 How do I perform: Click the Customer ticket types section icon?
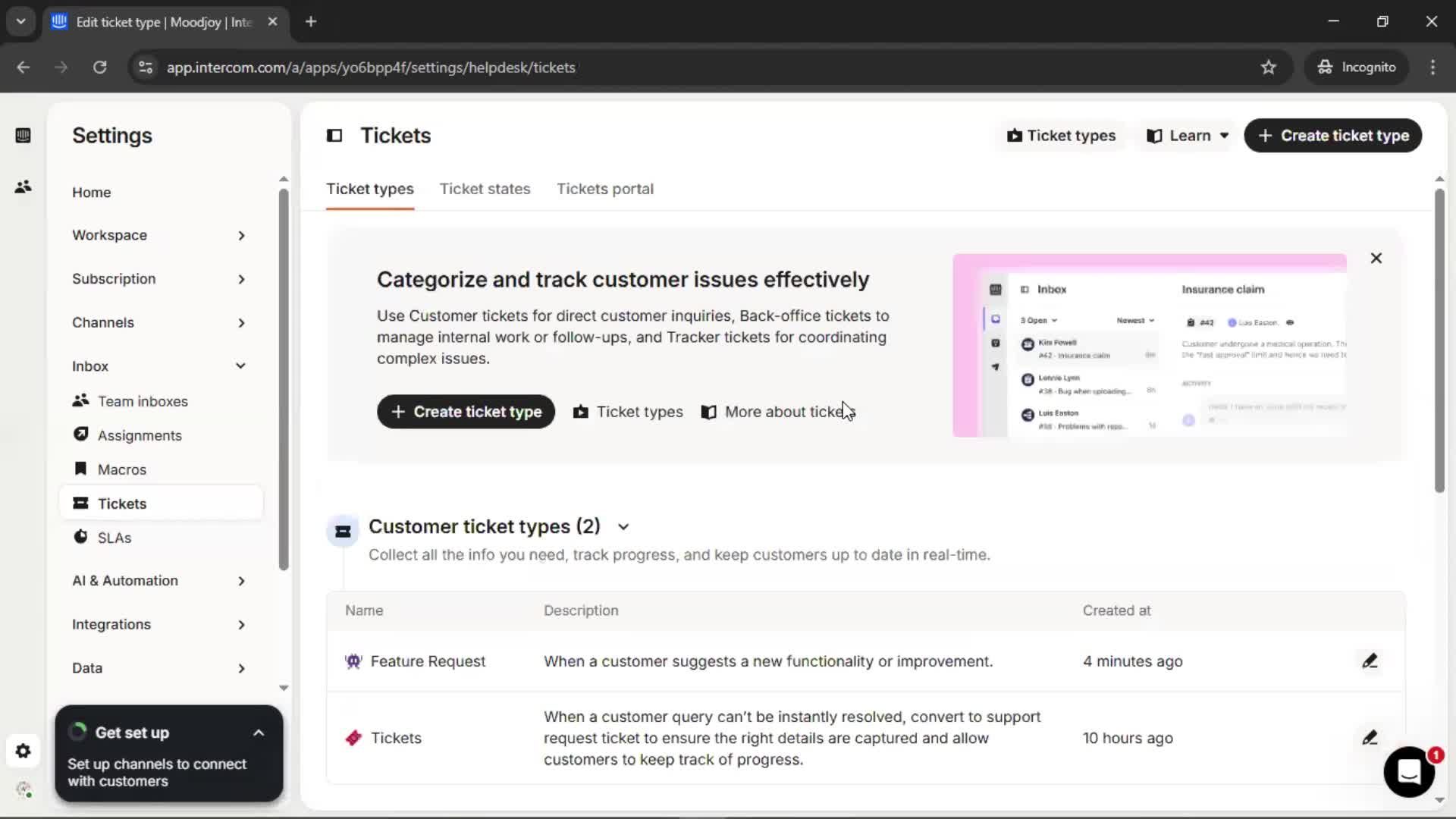click(343, 532)
